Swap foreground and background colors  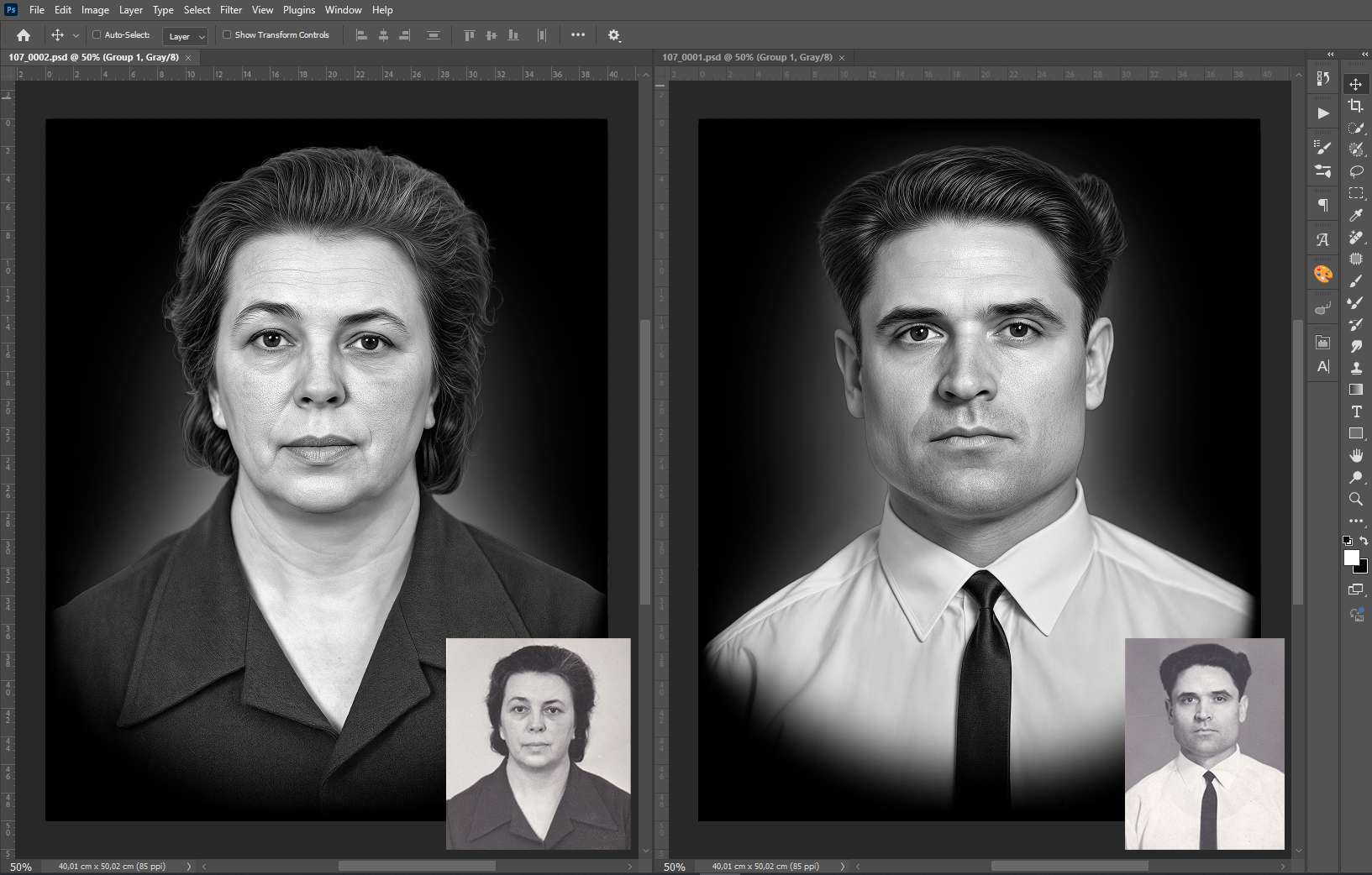tap(1364, 541)
